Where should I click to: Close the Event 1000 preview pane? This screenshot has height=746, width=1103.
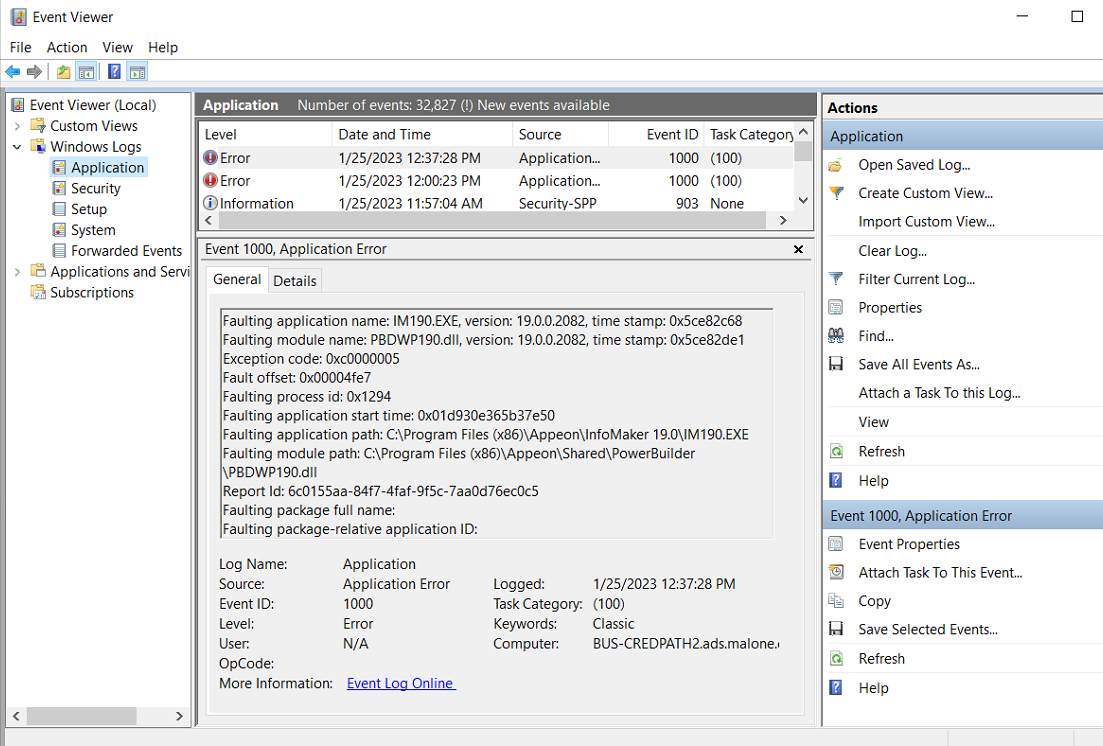coord(798,249)
